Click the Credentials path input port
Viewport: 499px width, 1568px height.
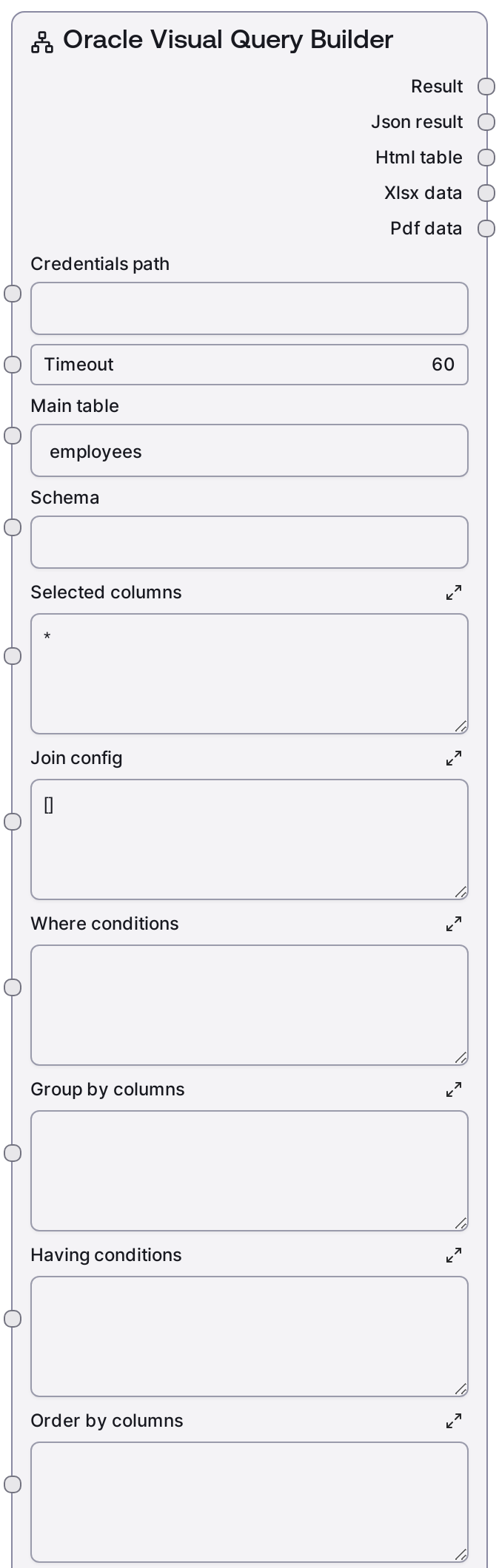pyautogui.click(x=13, y=294)
